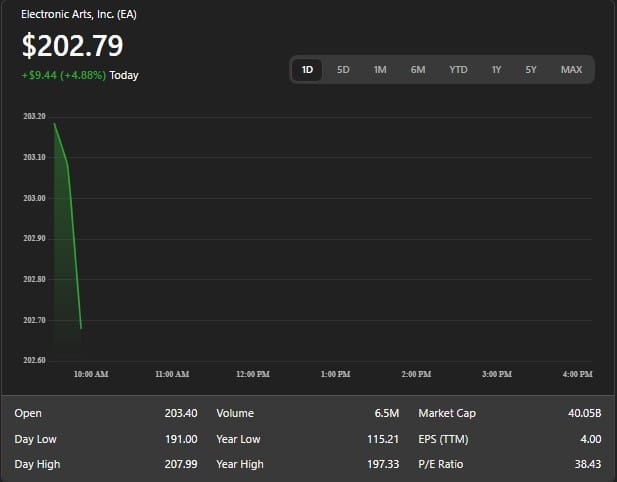
Task: Switch chart to 5D range
Action: pyautogui.click(x=343, y=70)
